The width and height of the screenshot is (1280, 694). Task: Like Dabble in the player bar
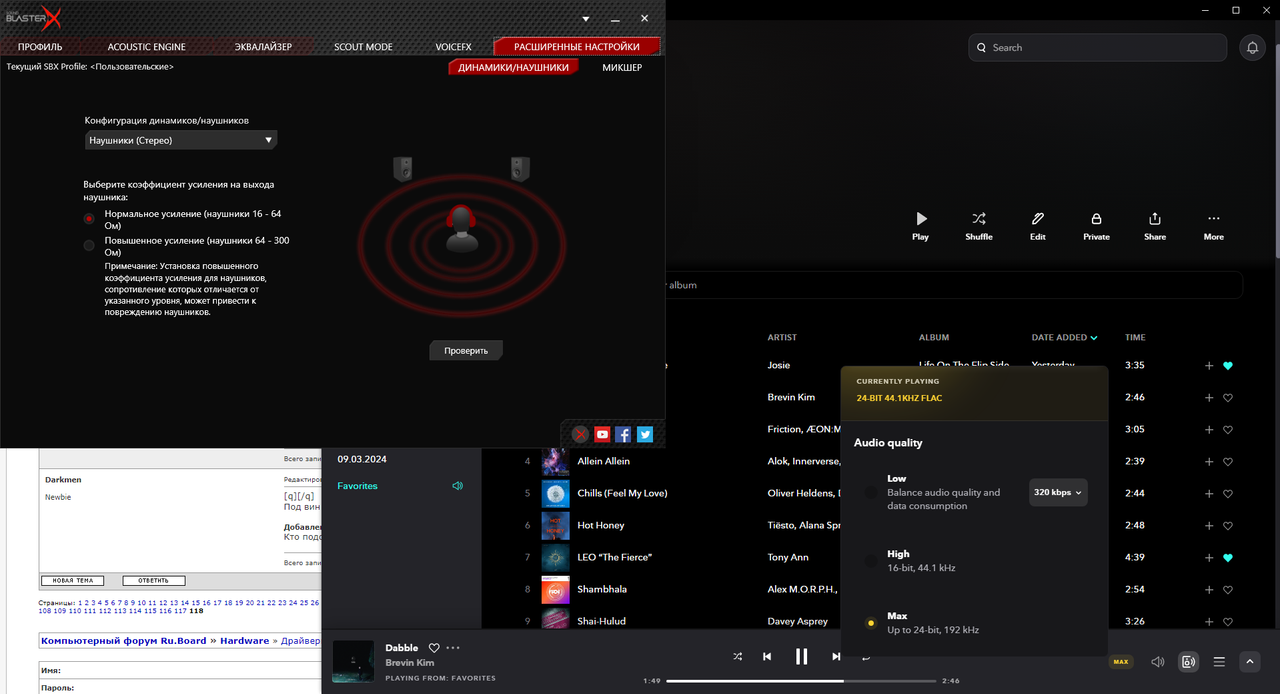[x=434, y=648]
